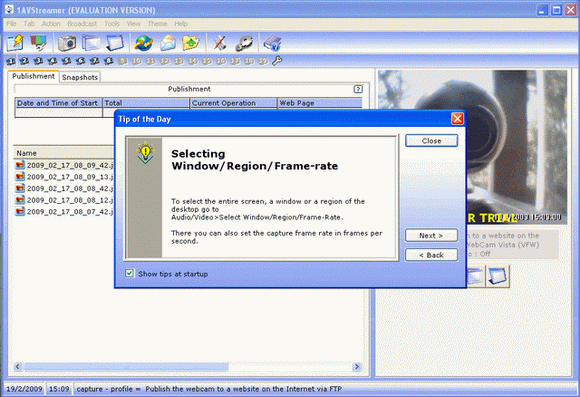Open the View menu
Screen dimensions: 580x397
(134, 24)
